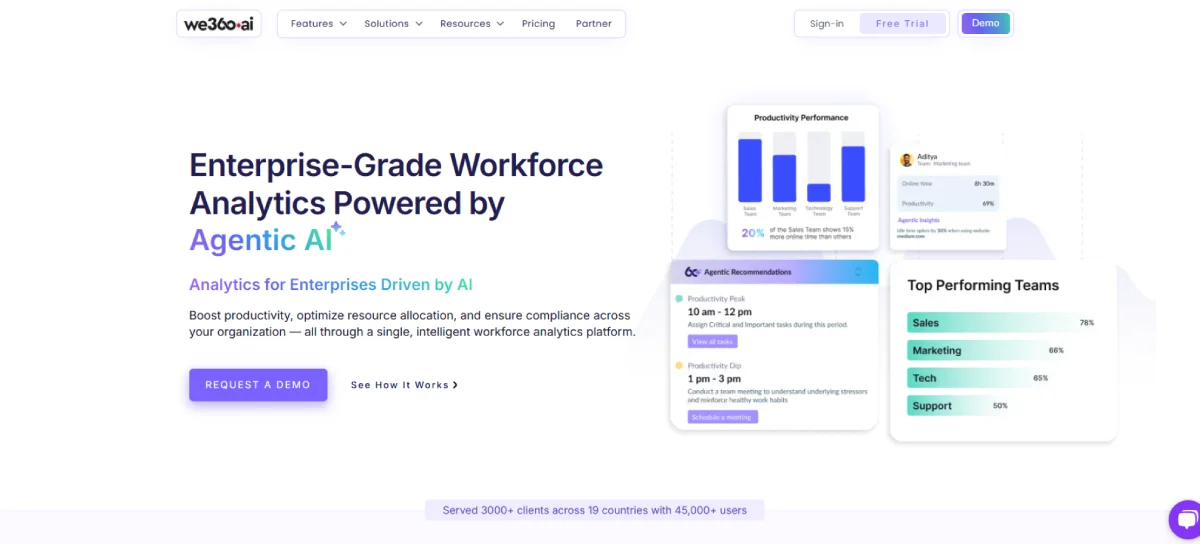Click View all tasks button
This screenshot has width=1200, height=544.
pos(713,342)
